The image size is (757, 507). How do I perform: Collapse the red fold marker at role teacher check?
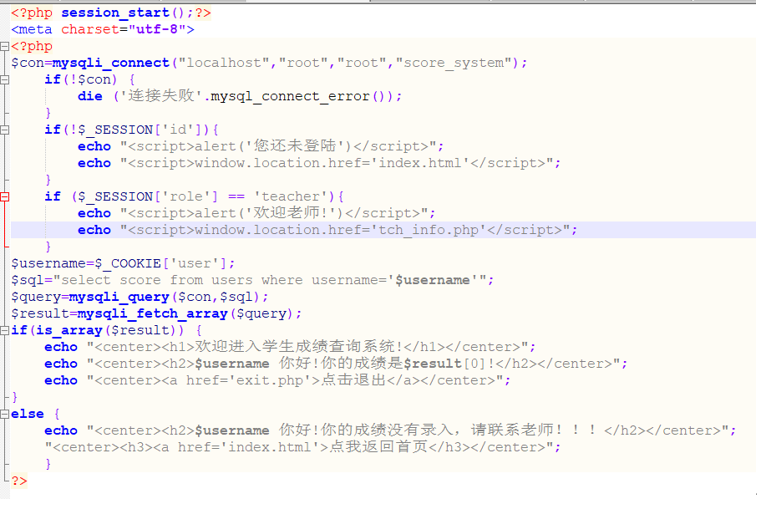click(x=4, y=197)
